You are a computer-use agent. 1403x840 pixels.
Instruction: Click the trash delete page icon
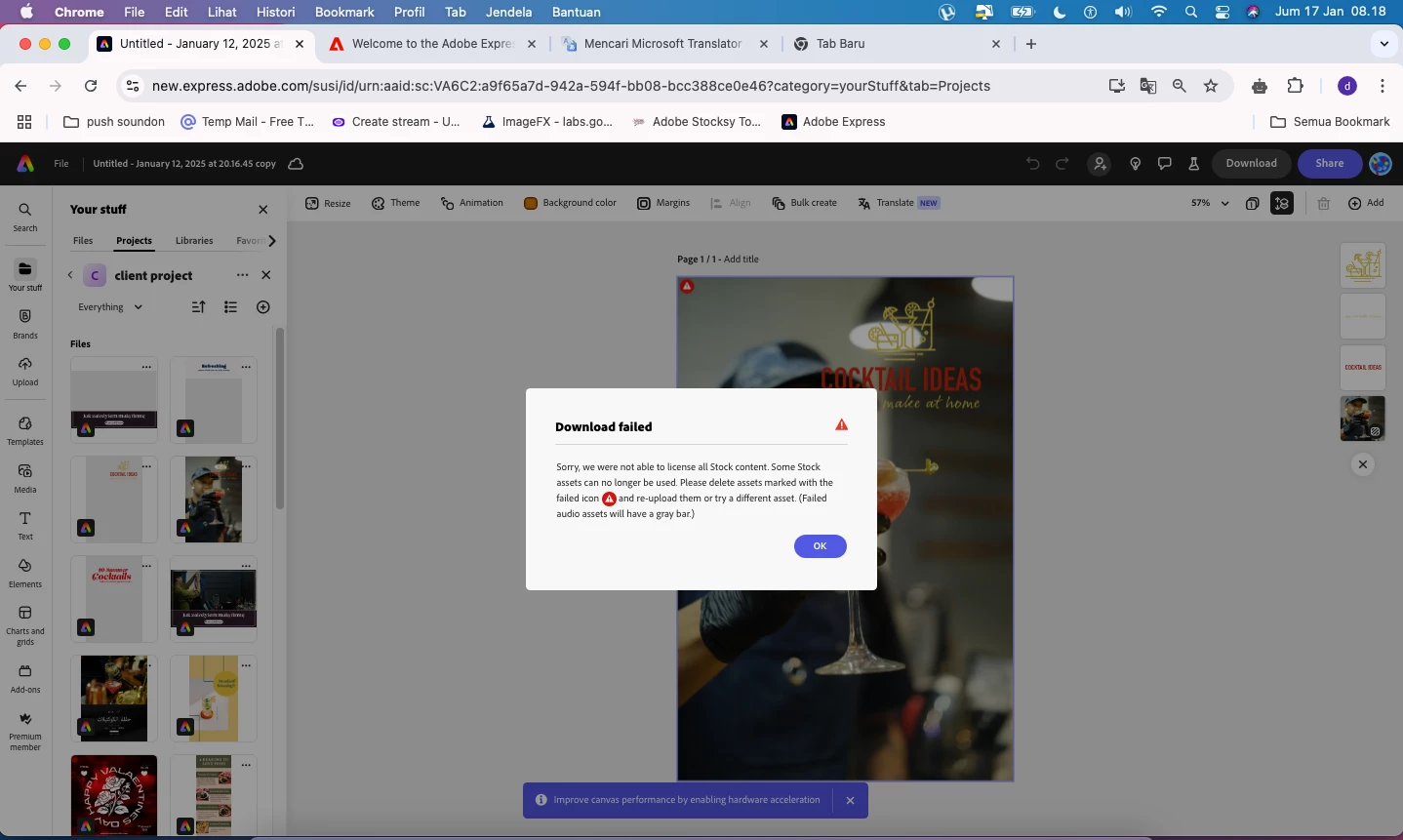pyautogui.click(x=1324, y=203)
